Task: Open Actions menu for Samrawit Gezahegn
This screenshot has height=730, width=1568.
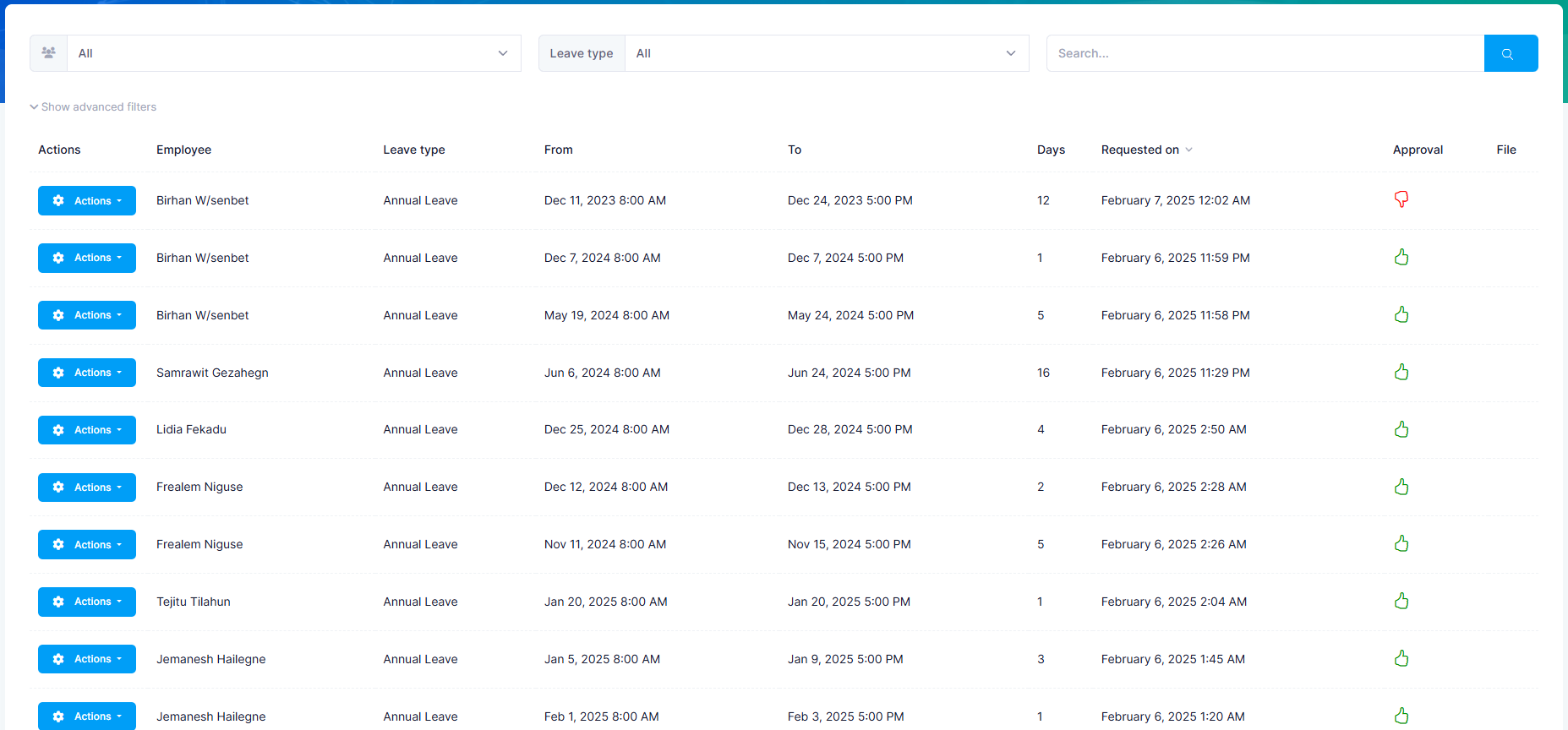Action: [87, 373]
